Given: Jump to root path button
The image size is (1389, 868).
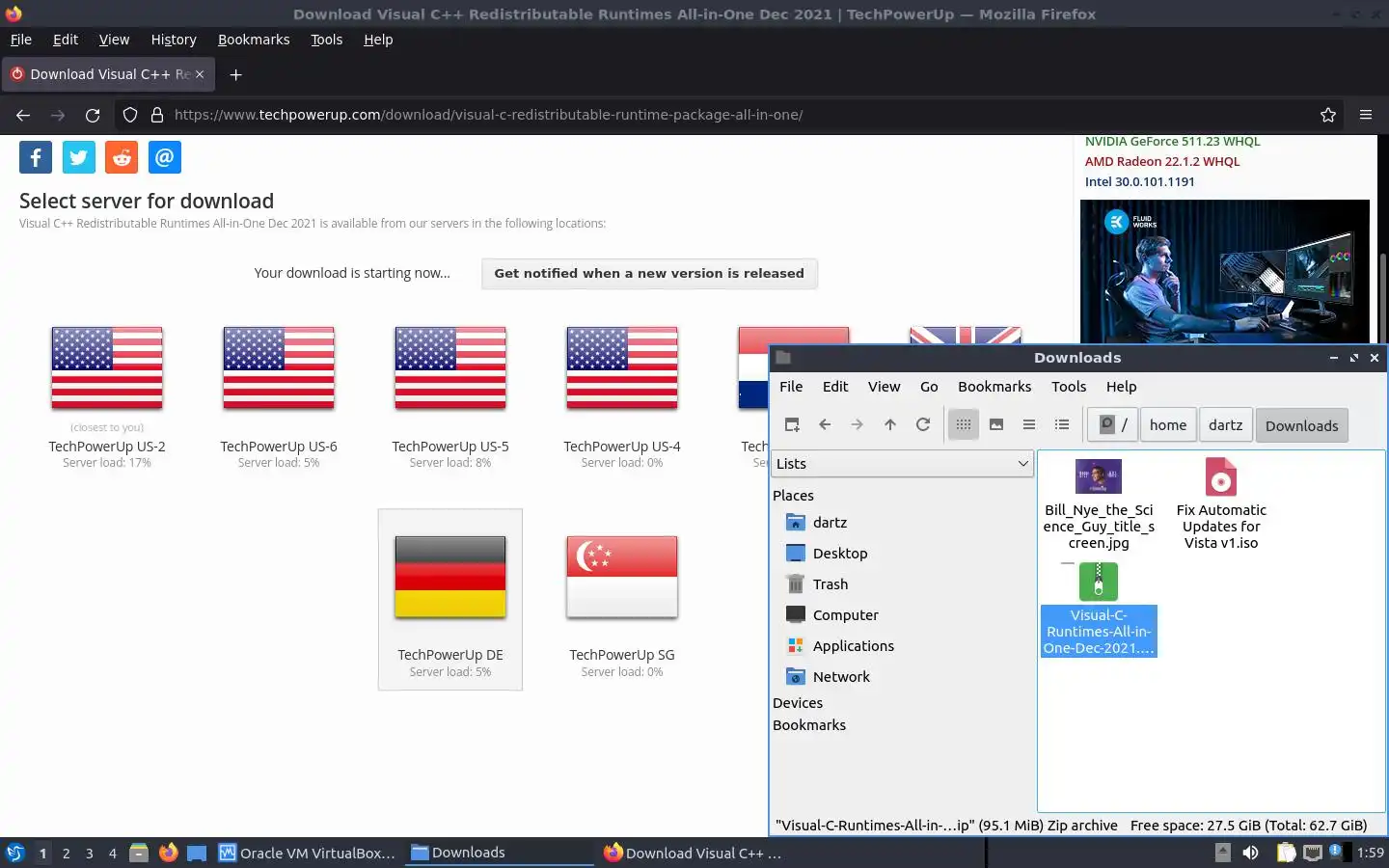Looking at the screenshot, I should point(1114,424).
